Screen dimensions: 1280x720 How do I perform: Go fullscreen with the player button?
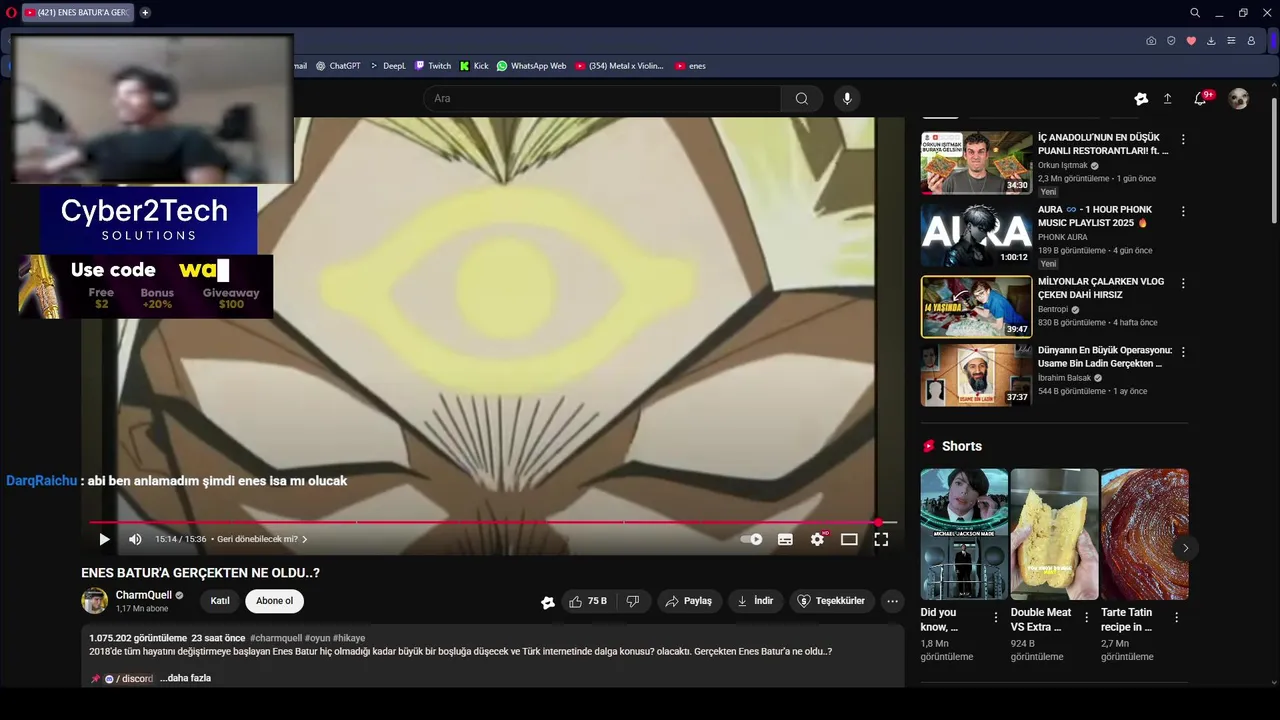881,539
